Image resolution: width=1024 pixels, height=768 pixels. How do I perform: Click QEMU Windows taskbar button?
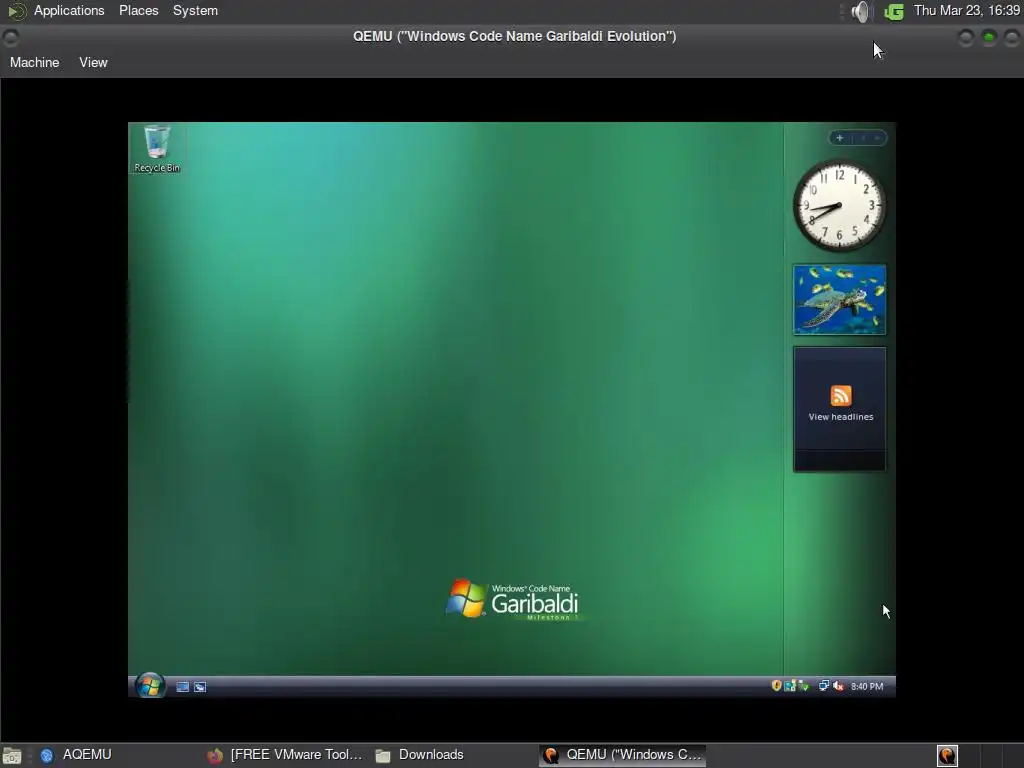pos(622,755)
